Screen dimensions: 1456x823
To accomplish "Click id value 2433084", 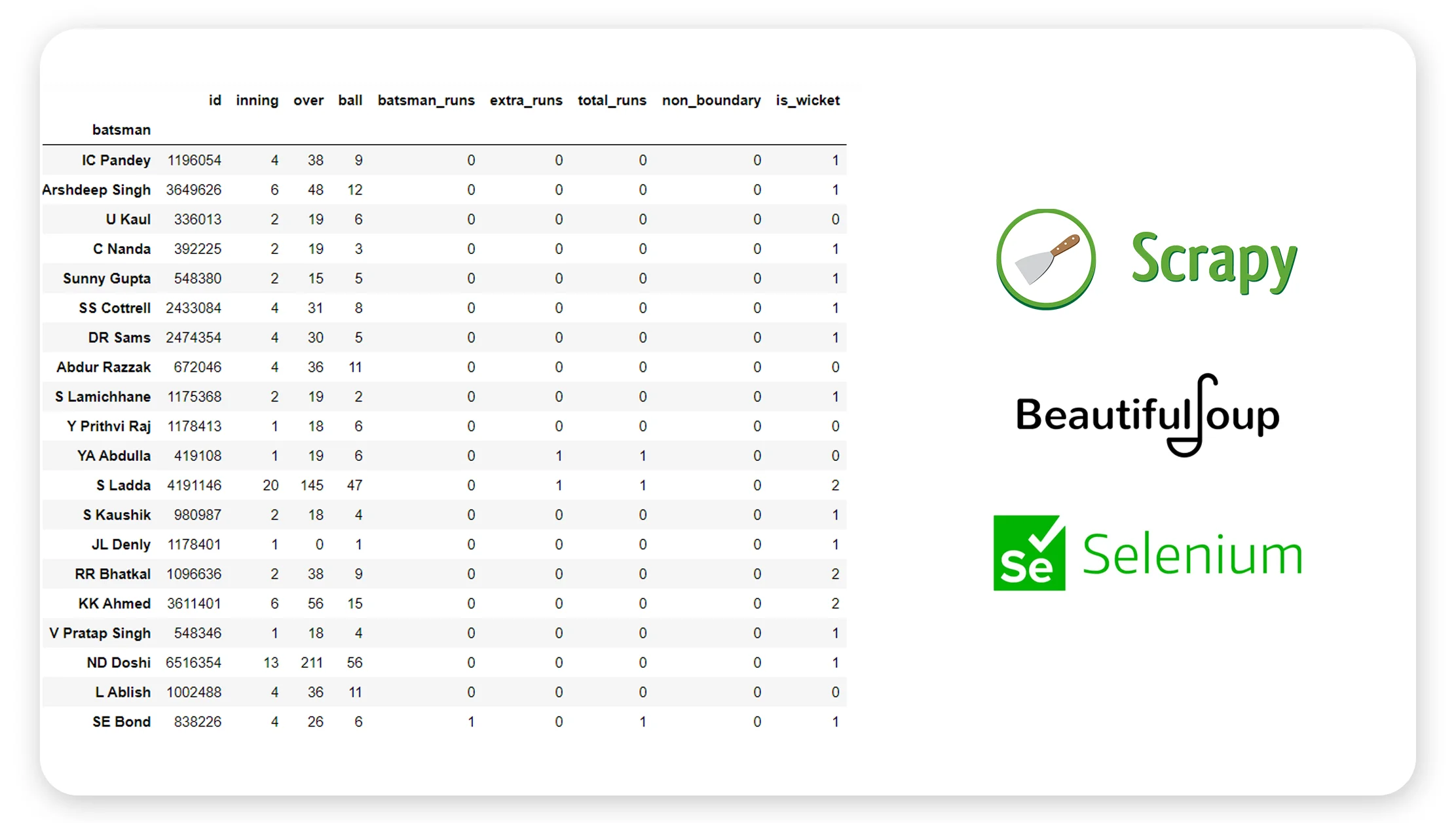I will 194,308.
